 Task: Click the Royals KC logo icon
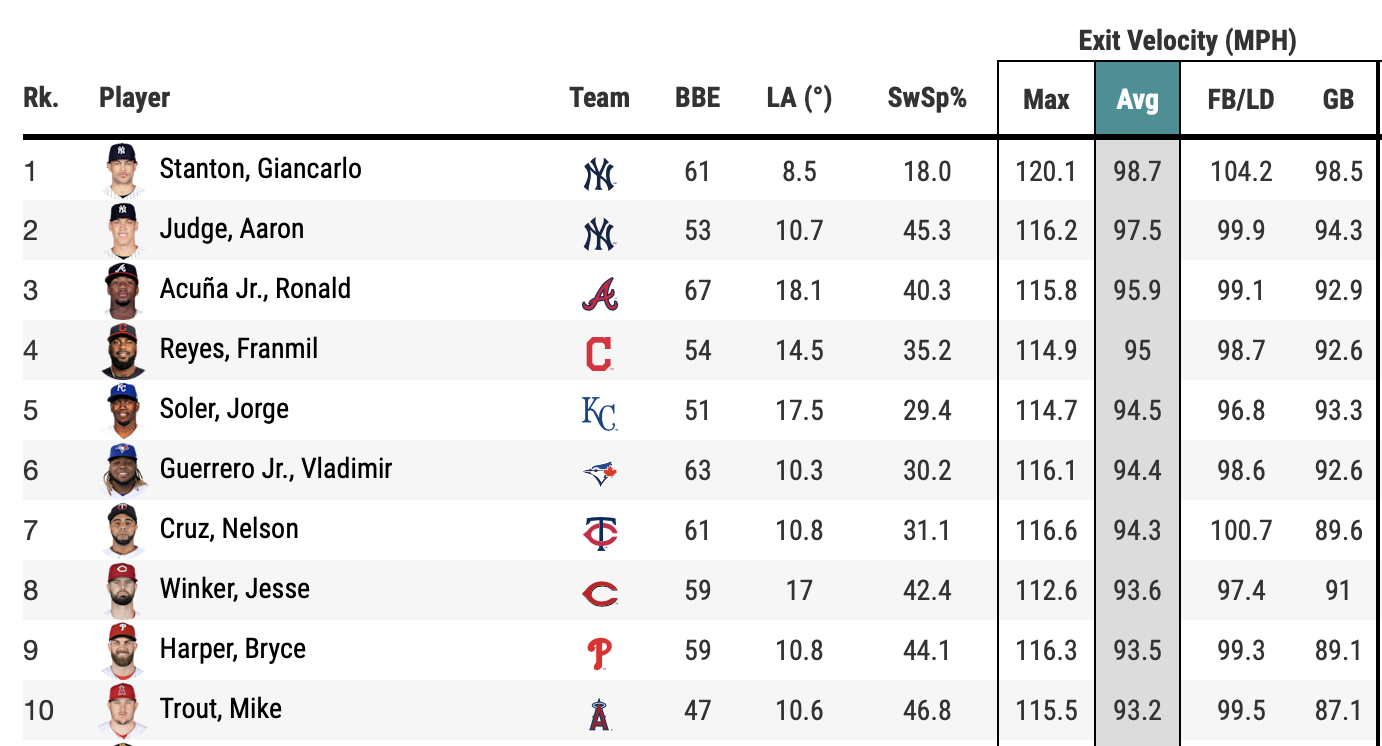(599, 413)
